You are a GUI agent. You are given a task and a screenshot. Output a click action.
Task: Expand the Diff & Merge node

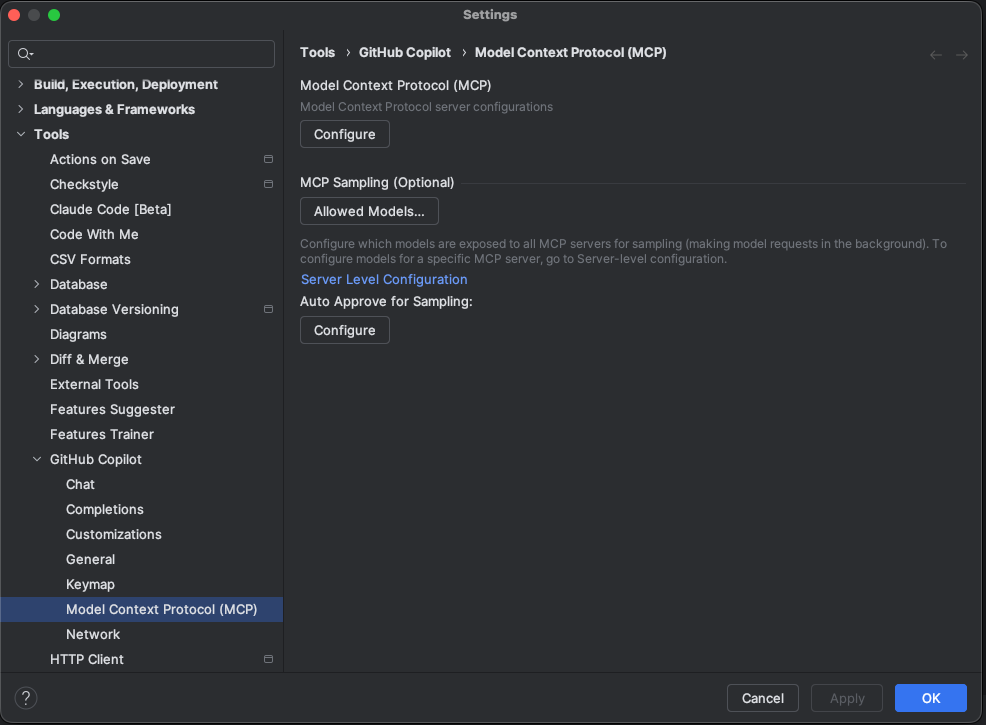tap(36, 359)
